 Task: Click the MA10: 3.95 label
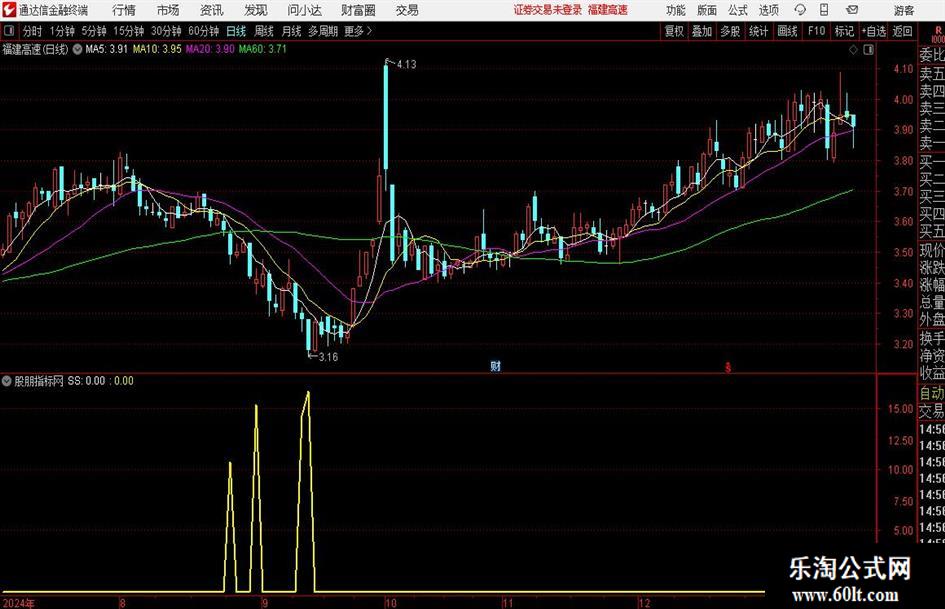pyautogui.click(x=157, y=49)
